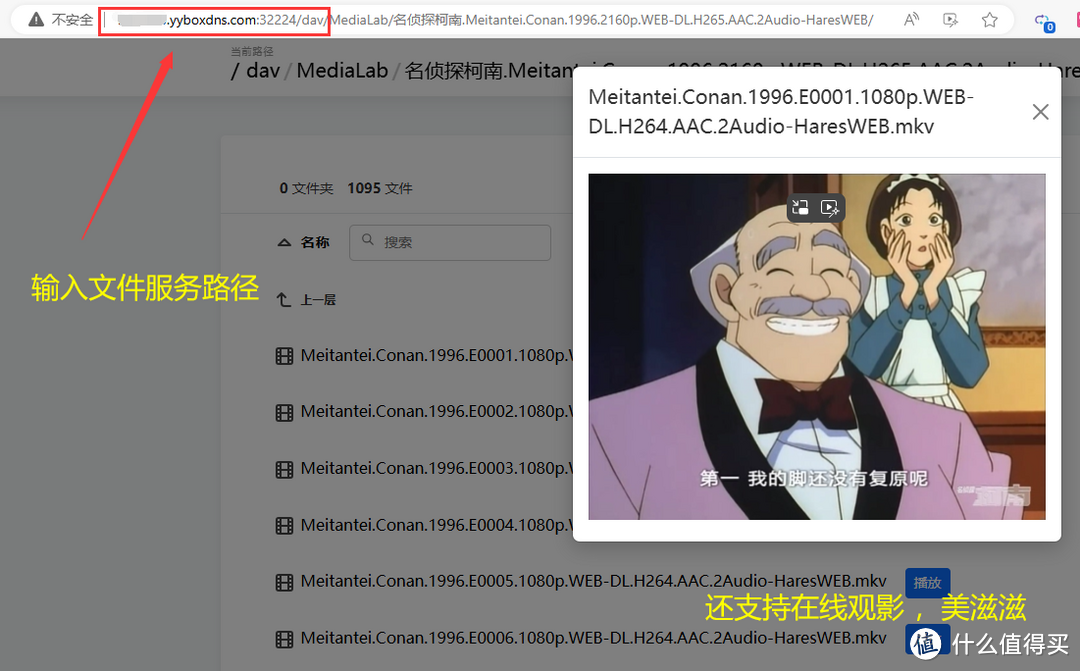
Task: Open file Meitantei.Conan.1996.E0001 in list
Action: [x=437, y=355]
